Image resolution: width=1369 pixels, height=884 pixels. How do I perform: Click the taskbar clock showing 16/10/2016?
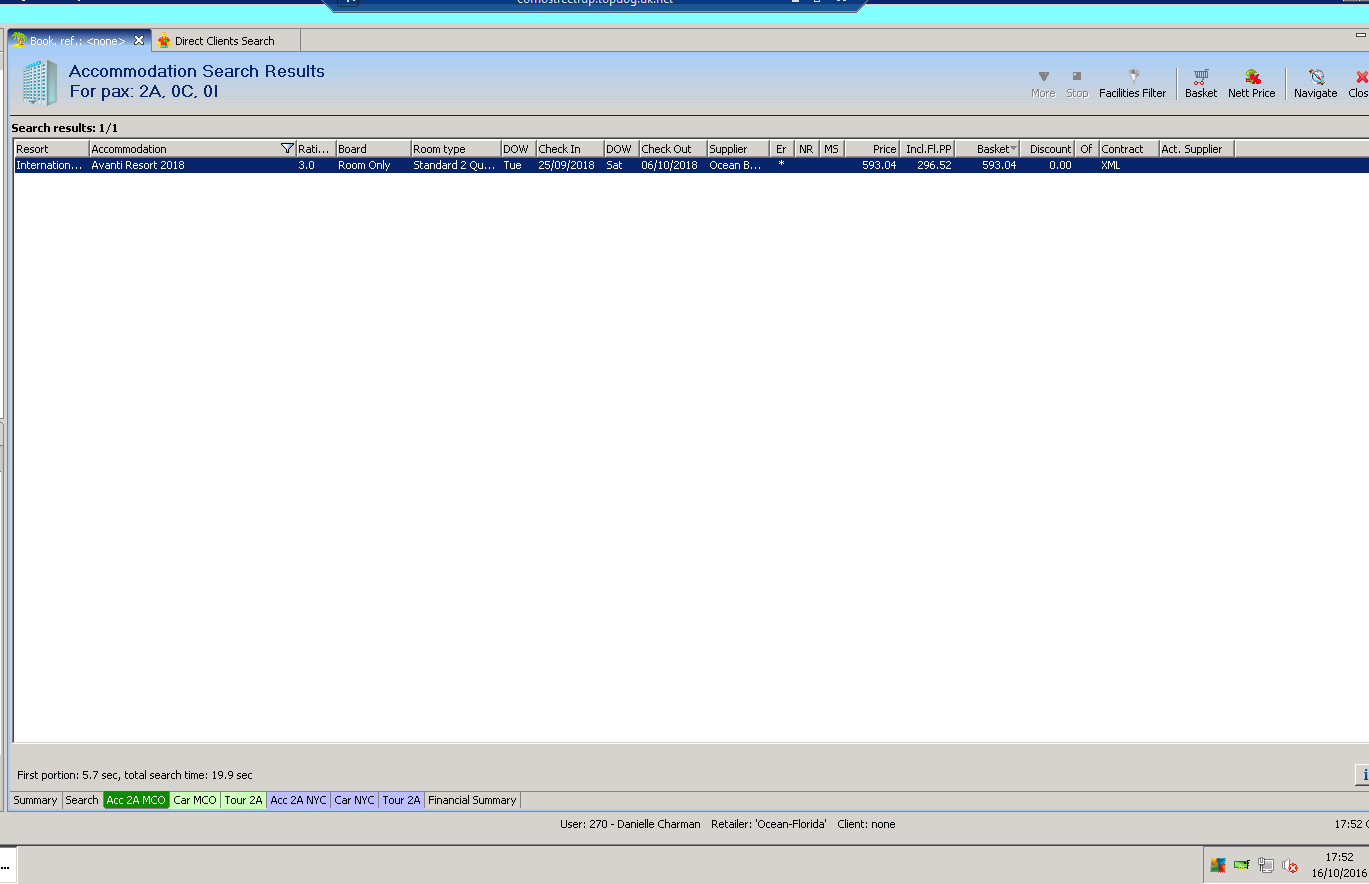1339,865
